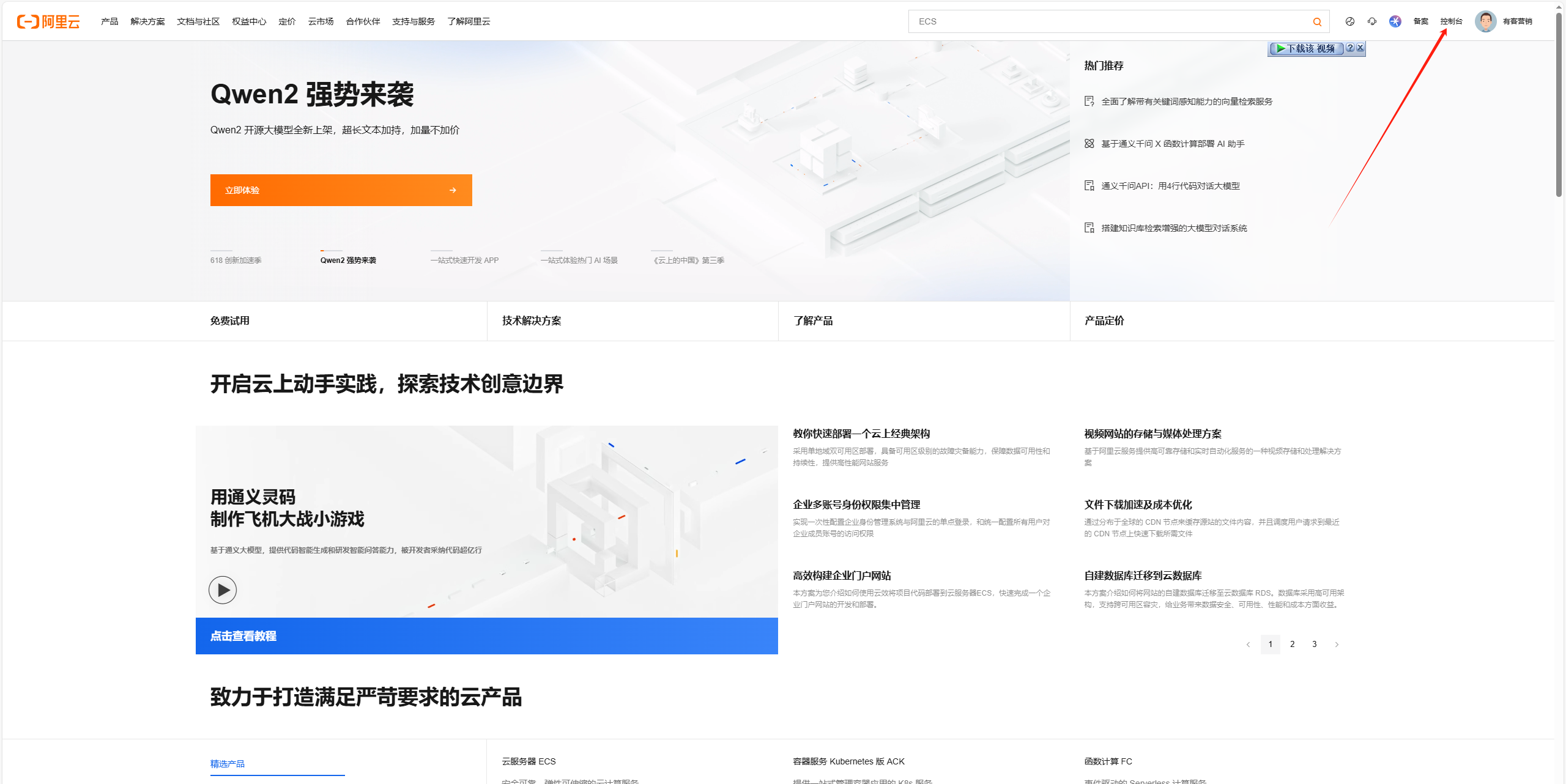Screen dimensions: 1566x784
Task: Open 自建数据库迁移到云数据库
Action: (1143, 575)
